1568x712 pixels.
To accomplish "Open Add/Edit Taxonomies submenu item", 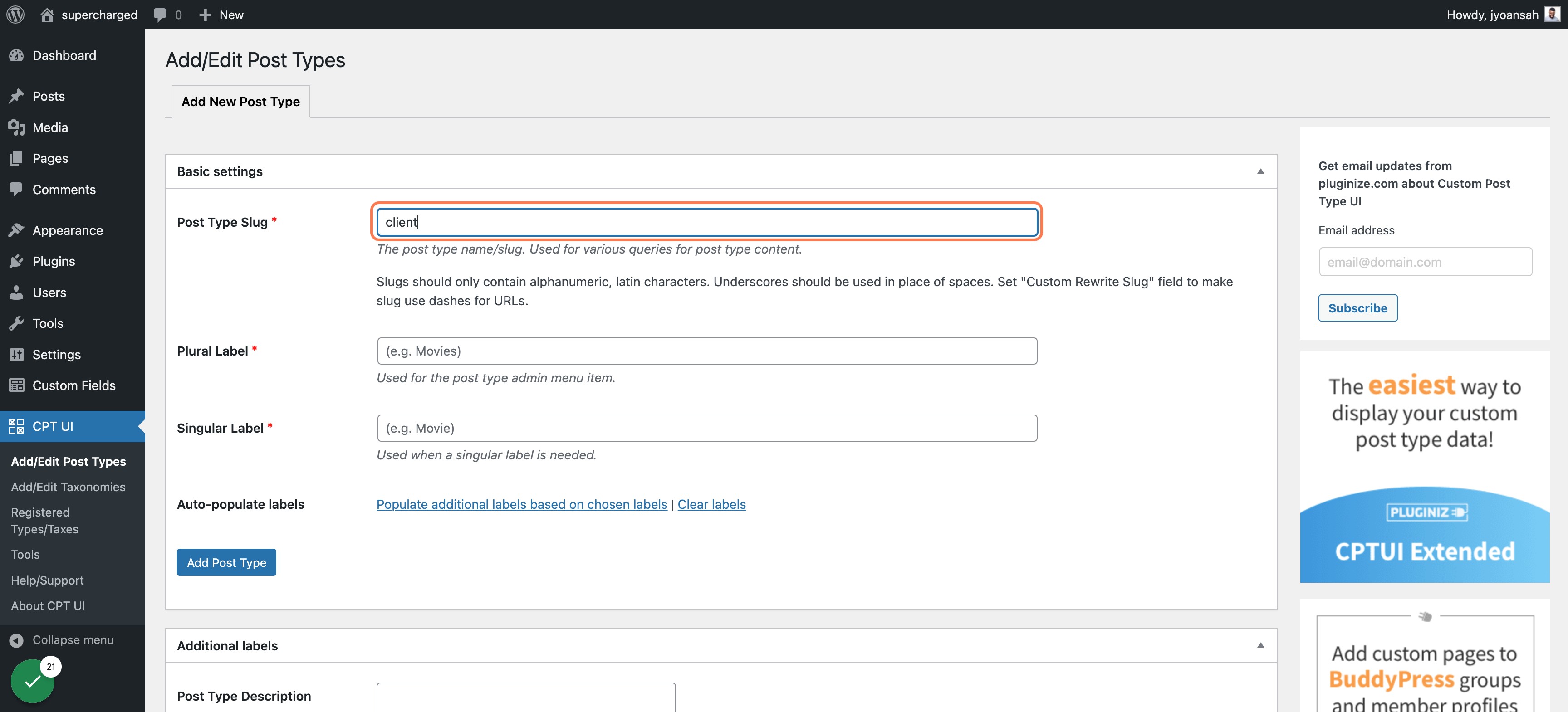I will [x=68, y=487].
